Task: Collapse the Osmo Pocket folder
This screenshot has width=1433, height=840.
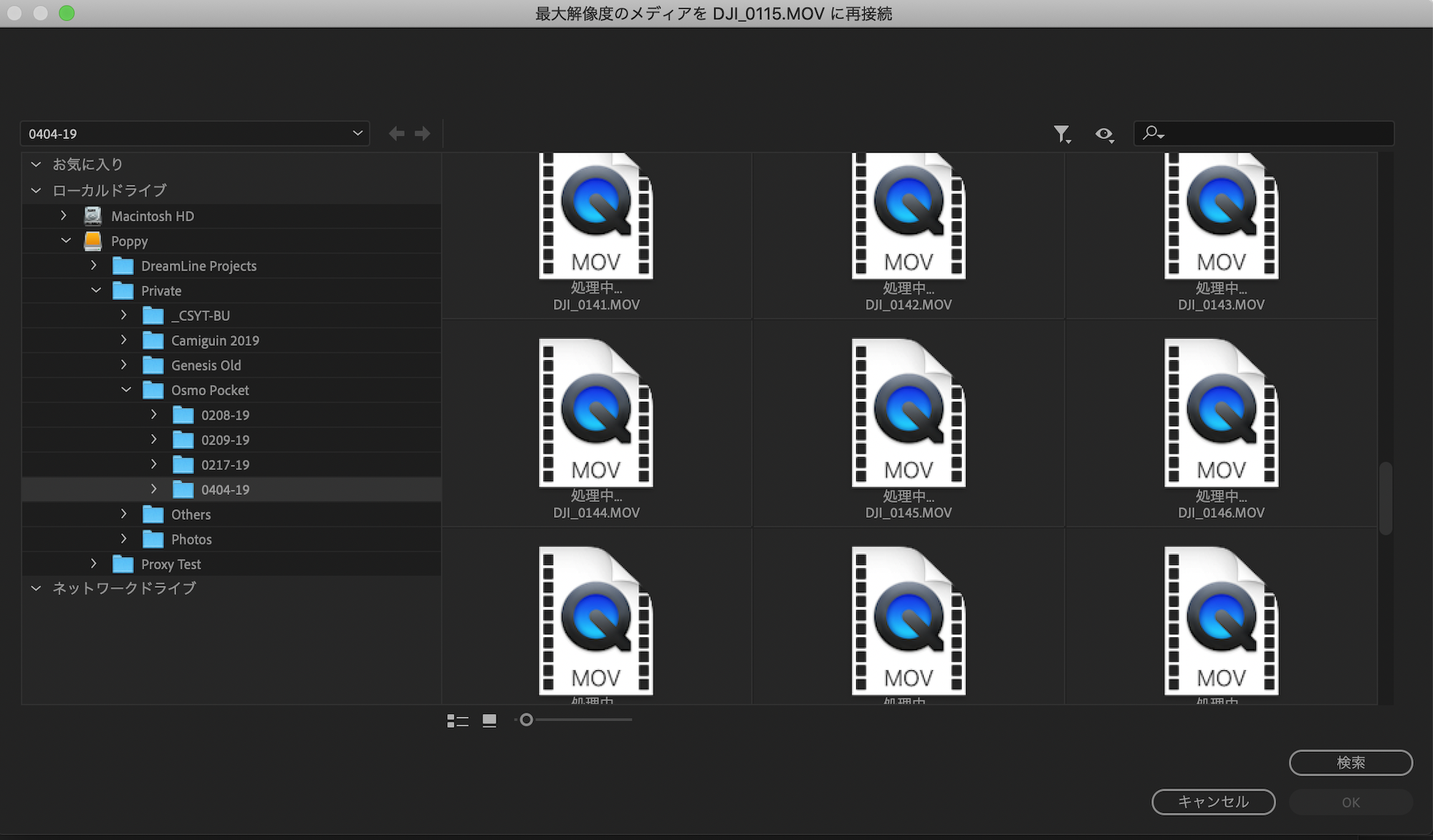Action: click(126, 390)
